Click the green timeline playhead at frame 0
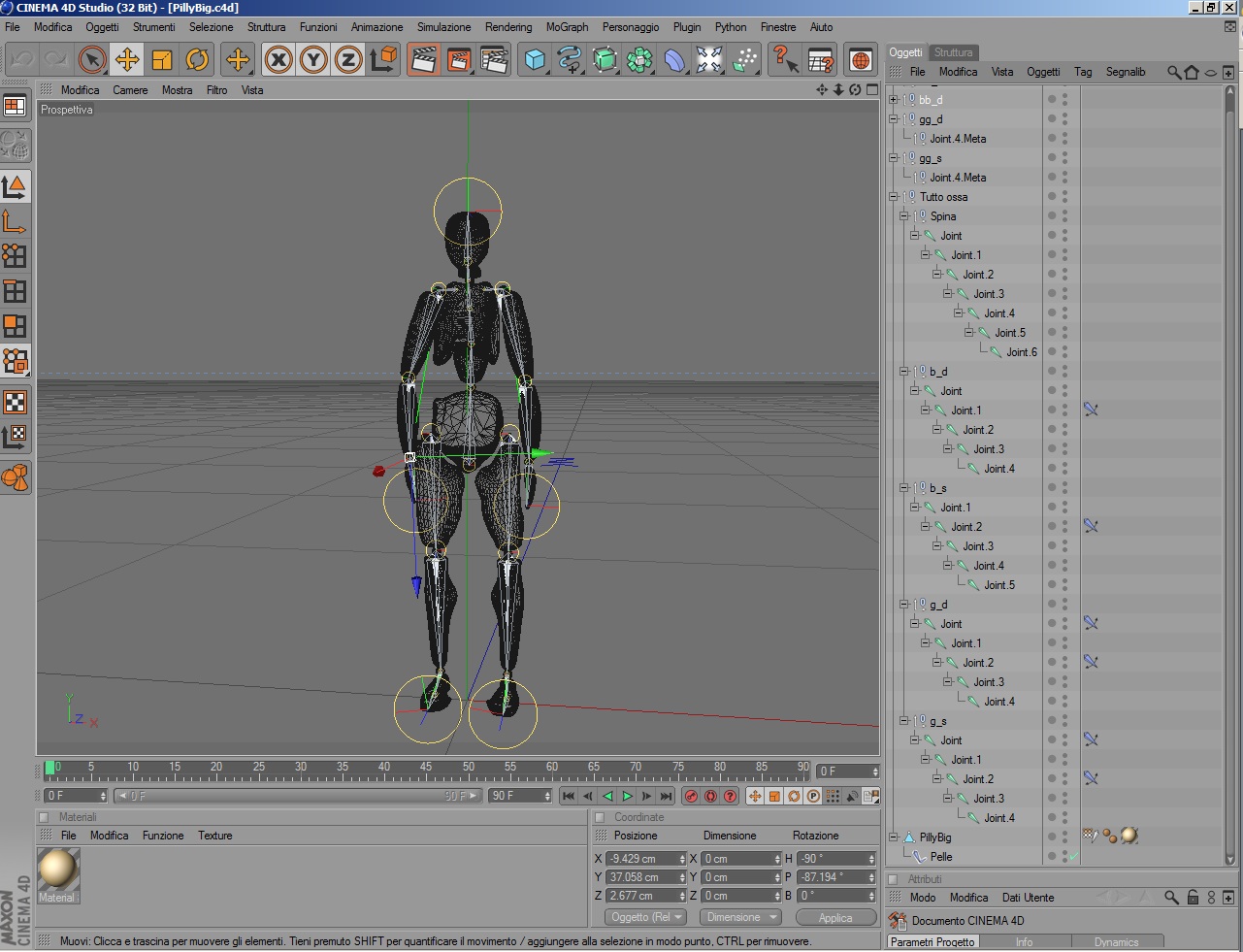The height and width of the screenshot is (952, 1243). click(50, 768)
